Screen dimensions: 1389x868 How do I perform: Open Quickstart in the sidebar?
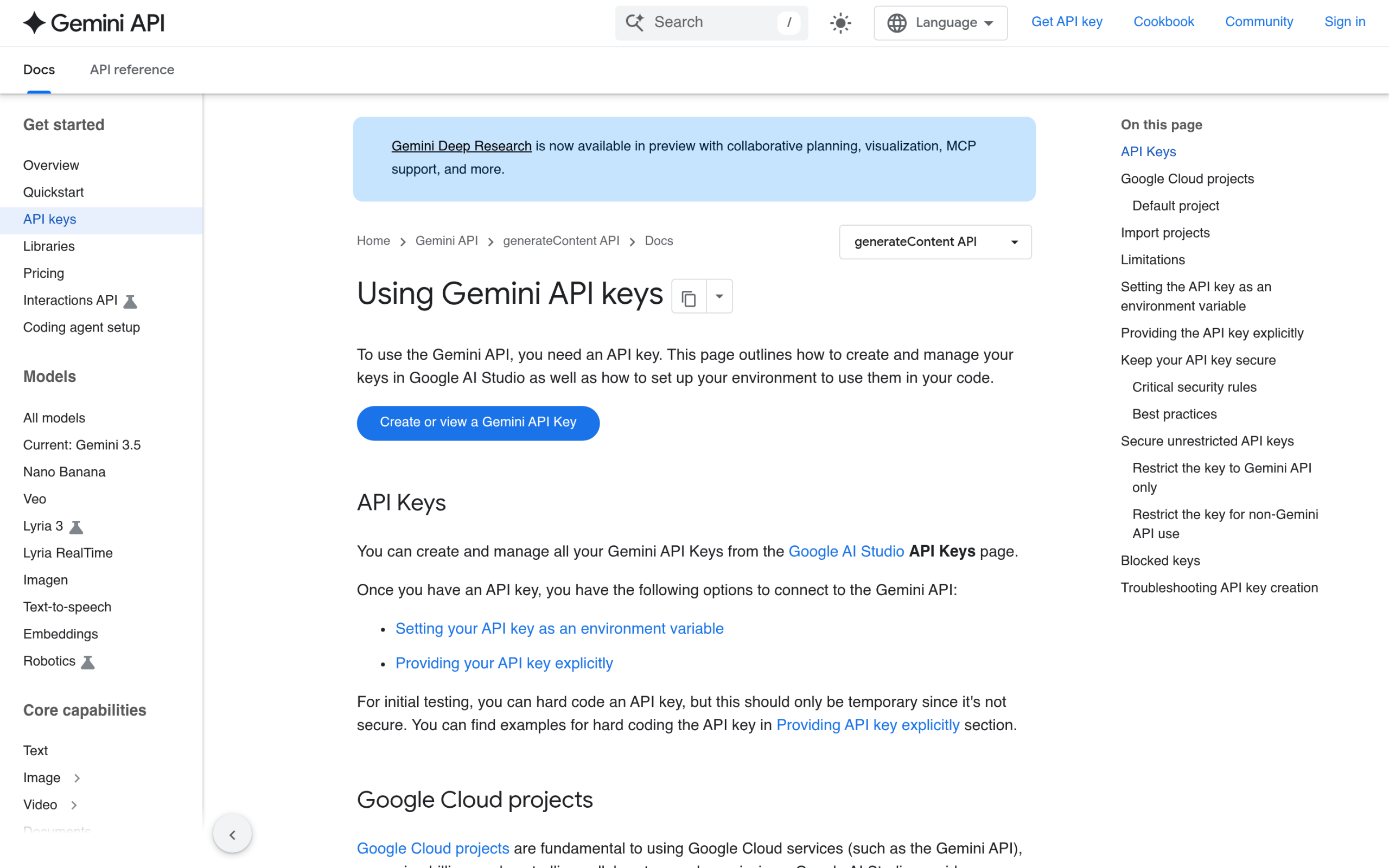[x=53, y=192]
